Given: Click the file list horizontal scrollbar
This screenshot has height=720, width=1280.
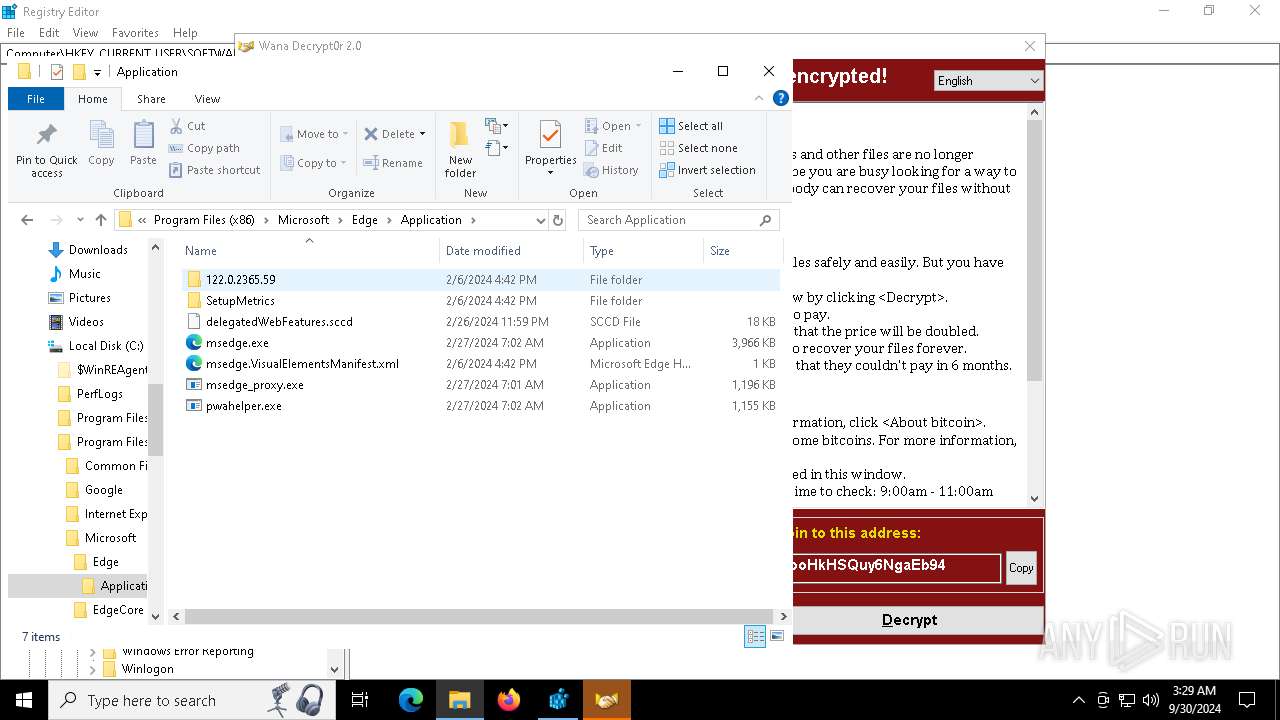Looking at the screenshot, I should pos(480,617).
